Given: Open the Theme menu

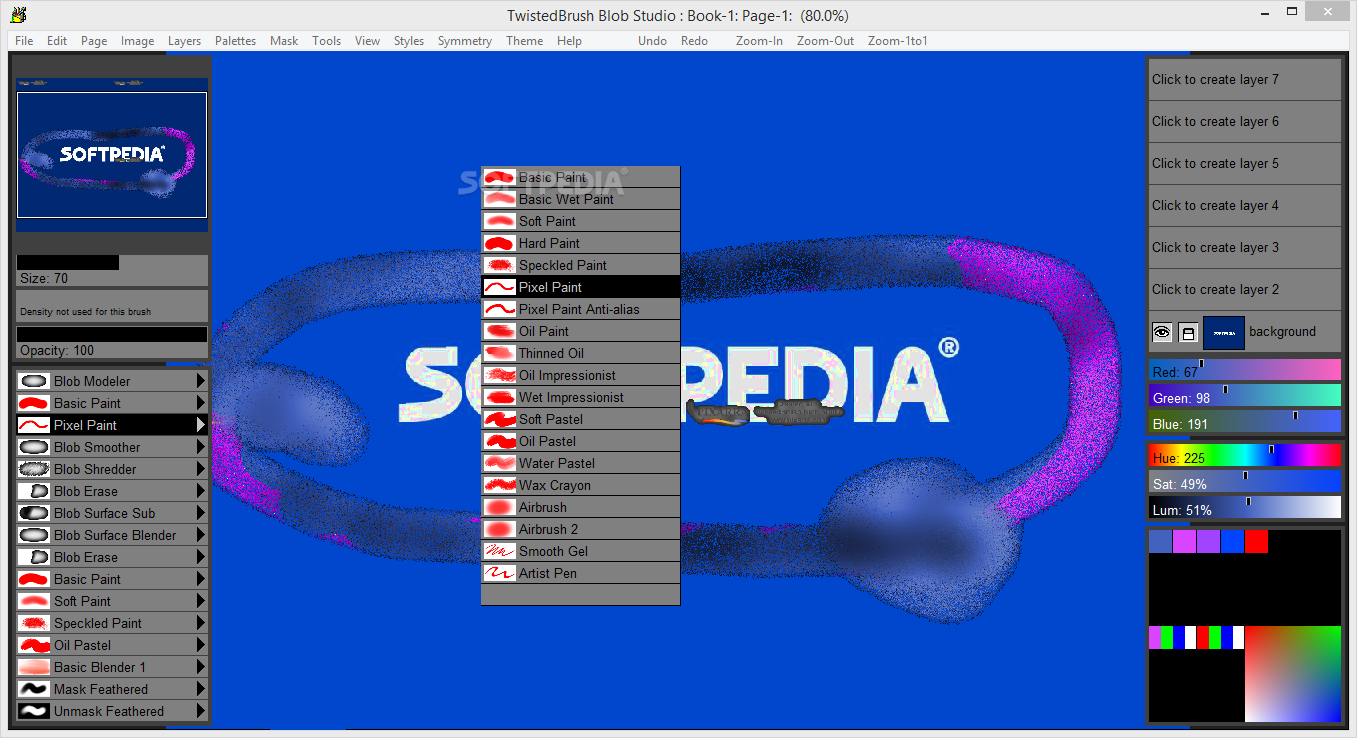Looking at the screenshot, I should tap(525, 41).
